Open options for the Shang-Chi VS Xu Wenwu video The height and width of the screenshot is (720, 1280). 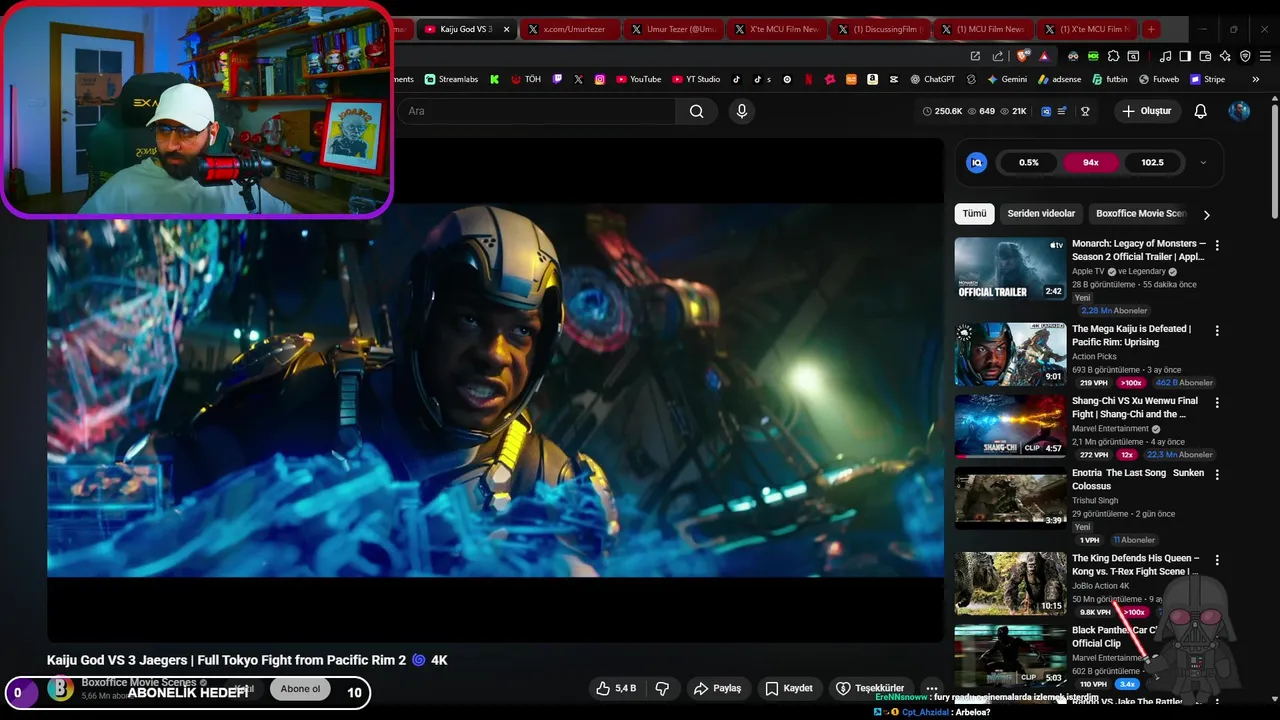click(x=1217, y=402)
